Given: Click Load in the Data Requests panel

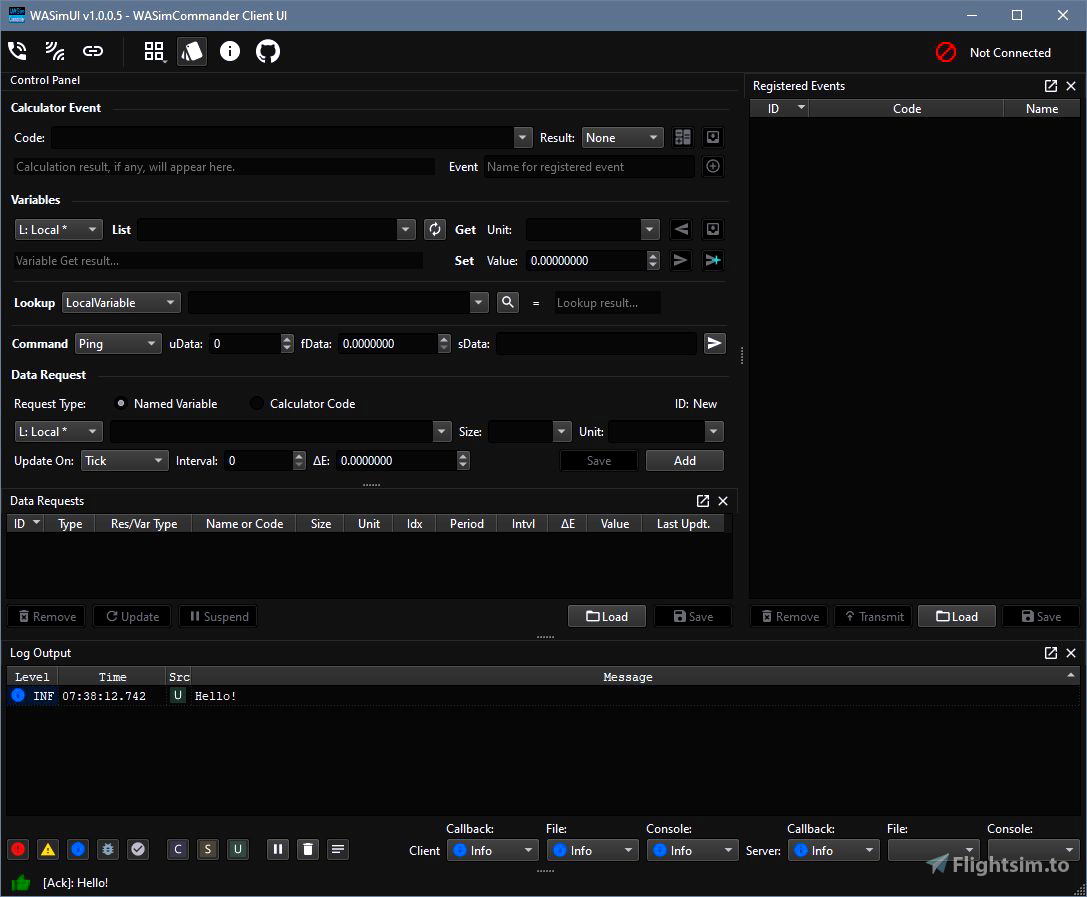Looking at the screenshot, I should [x=607, y=616].
